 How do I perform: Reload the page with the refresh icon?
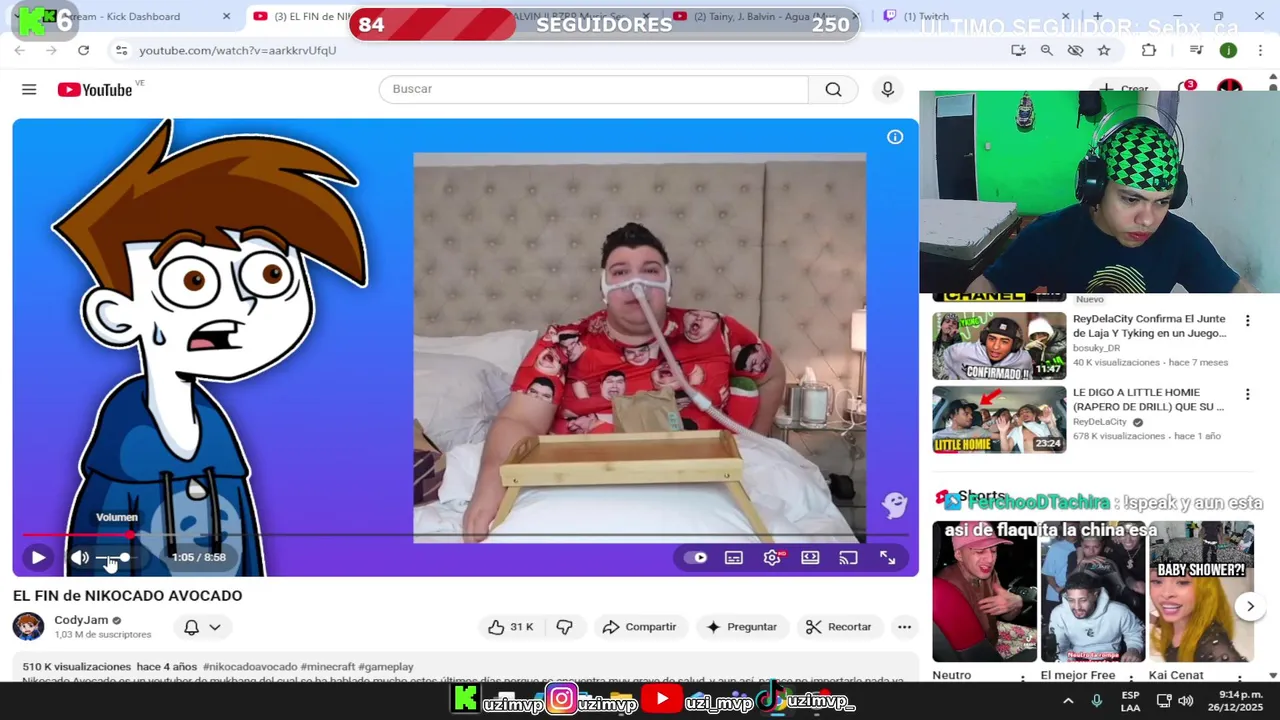83,50
